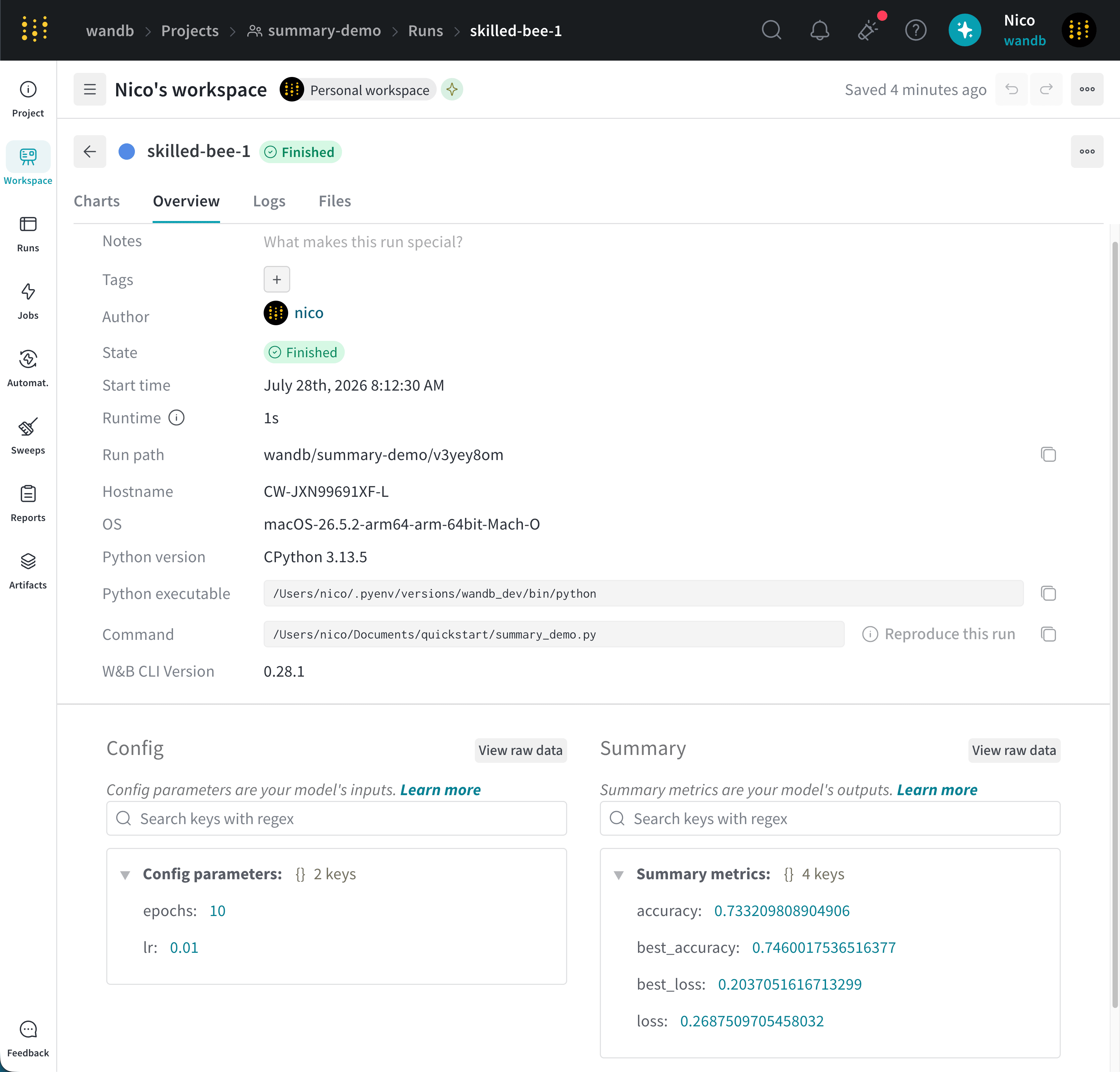1120x1072 pixels.
Task: View raw data for Summary
Action: (x=1014, y=750)
